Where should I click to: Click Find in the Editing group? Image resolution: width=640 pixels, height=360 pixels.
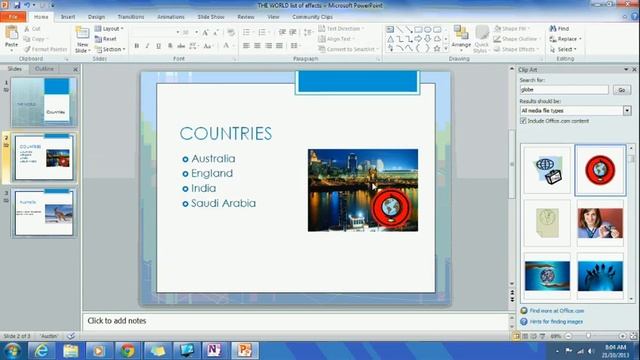coord(560,29)
